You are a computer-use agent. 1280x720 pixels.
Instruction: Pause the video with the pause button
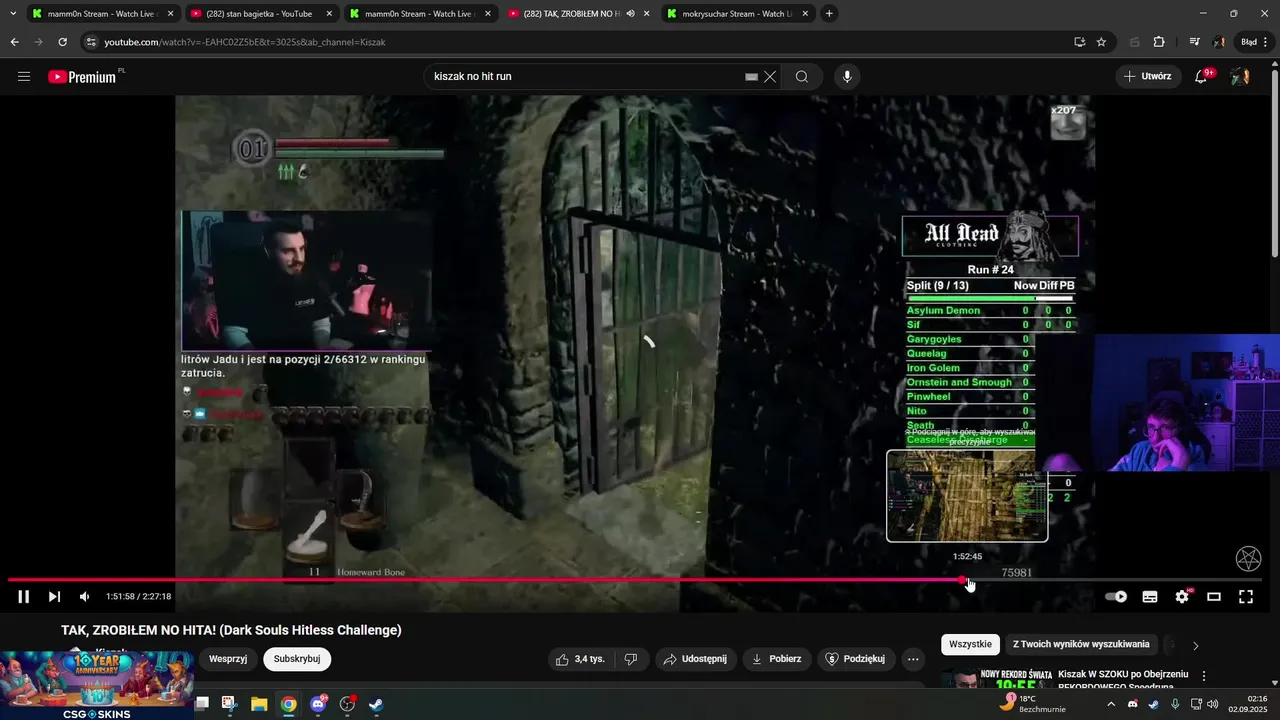pos(23,597)
